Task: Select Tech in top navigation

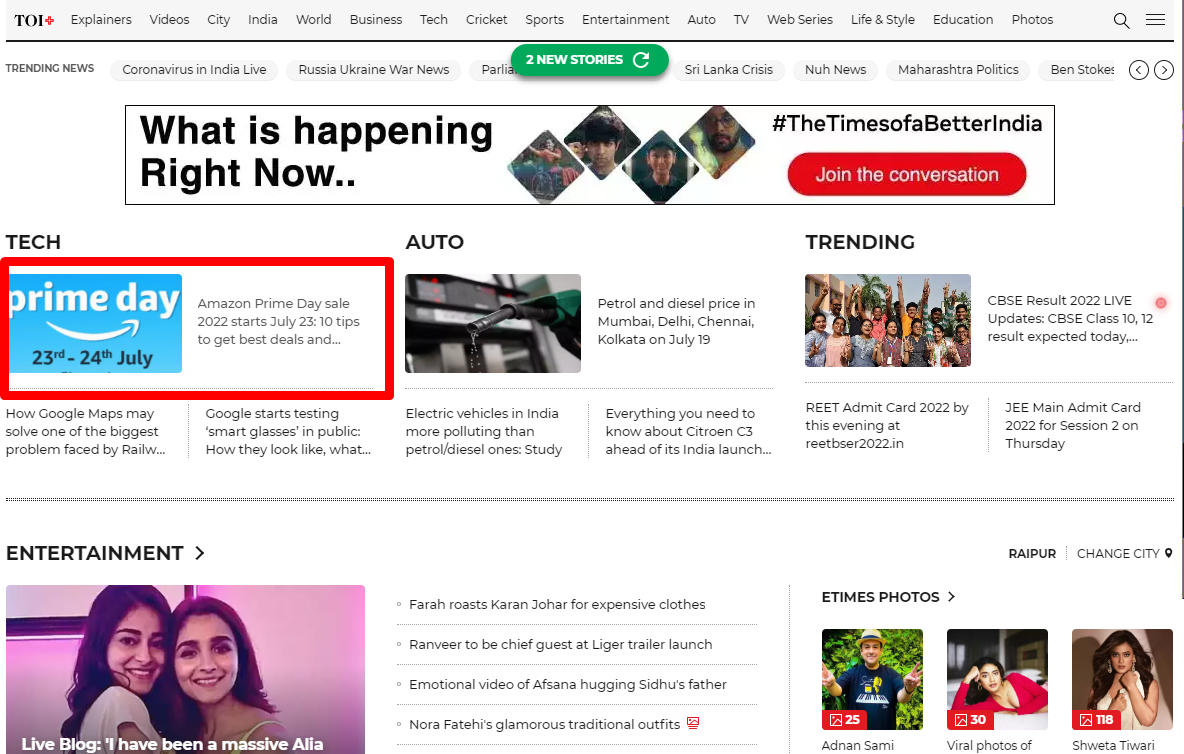Action: pos(433,20)
